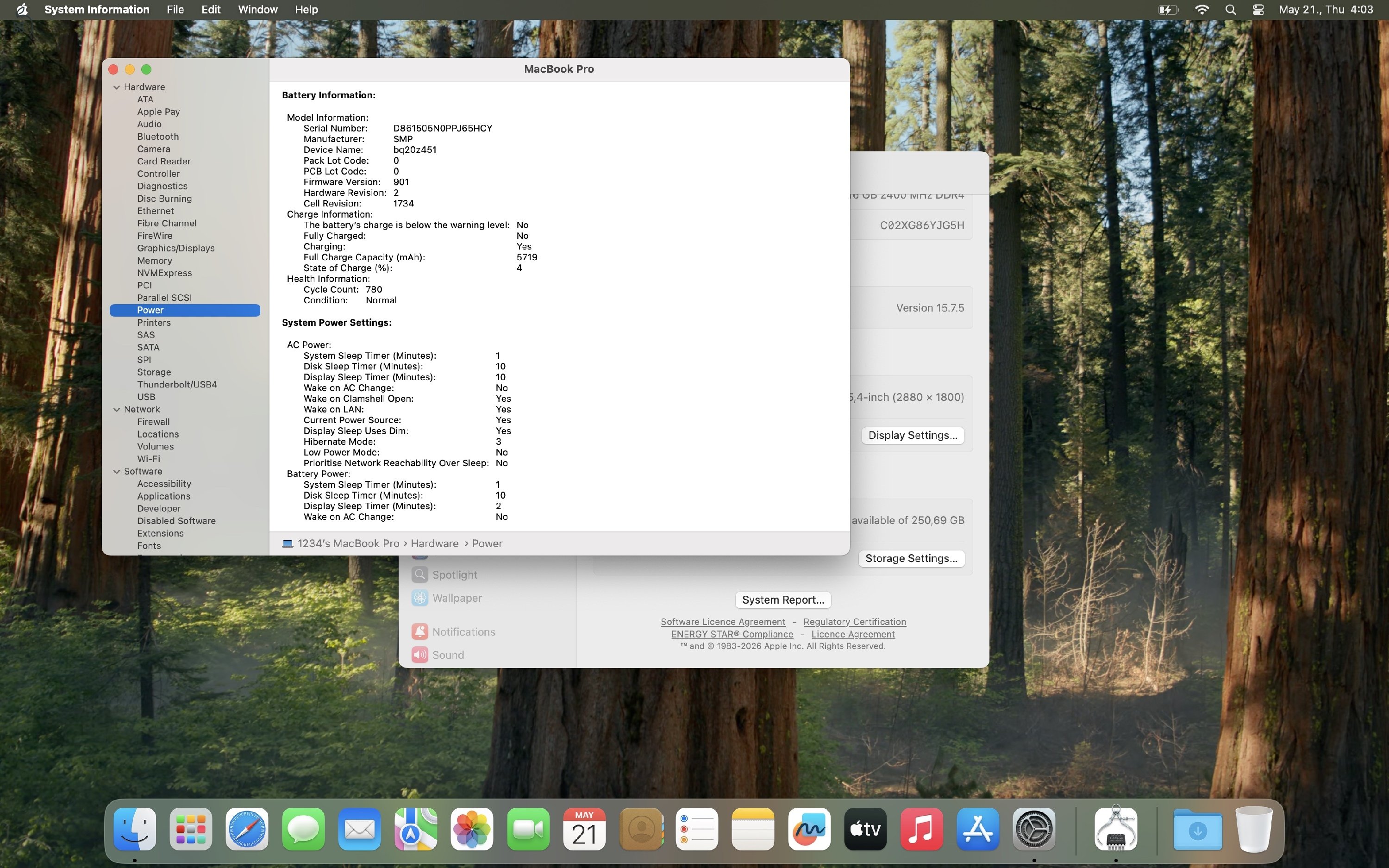Click the Wi-Fi status icon
Viewport: 1389px width, 868px height.
pos(1201,10)
